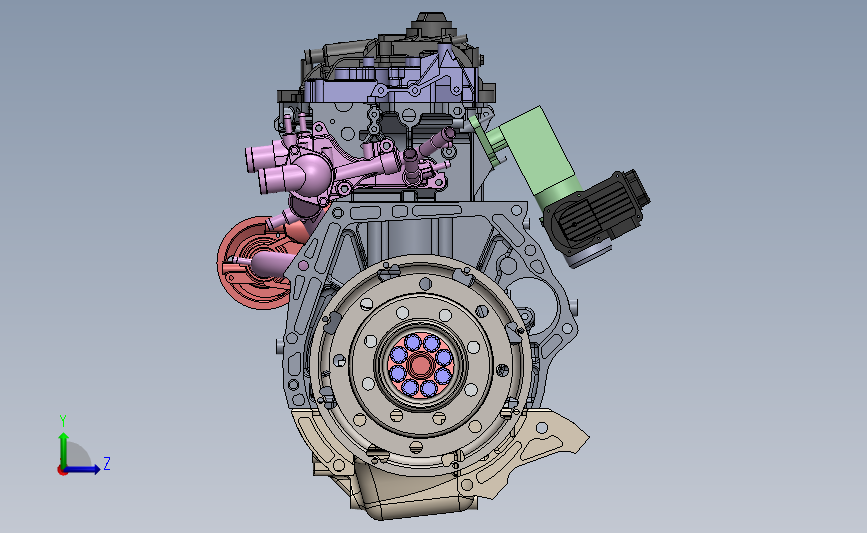
Task: Click the Z label of the triad
Action: pyautogui.click(x=107, y=463)
